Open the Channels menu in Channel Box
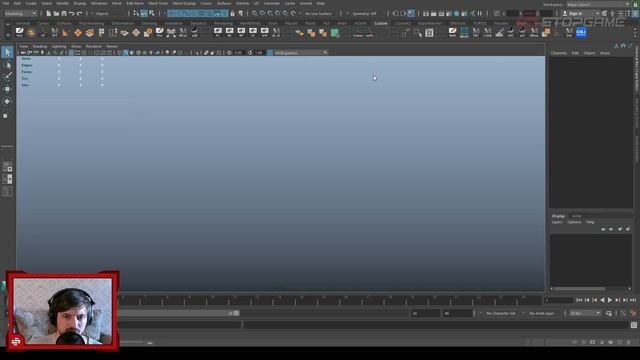Image resolution: width=640 pixels, height=360 pixels. pyautogui.click(x=558, y=53)
